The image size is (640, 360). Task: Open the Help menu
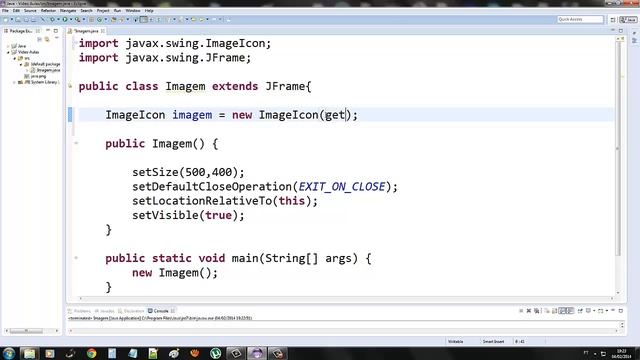(x=149, y=11)
